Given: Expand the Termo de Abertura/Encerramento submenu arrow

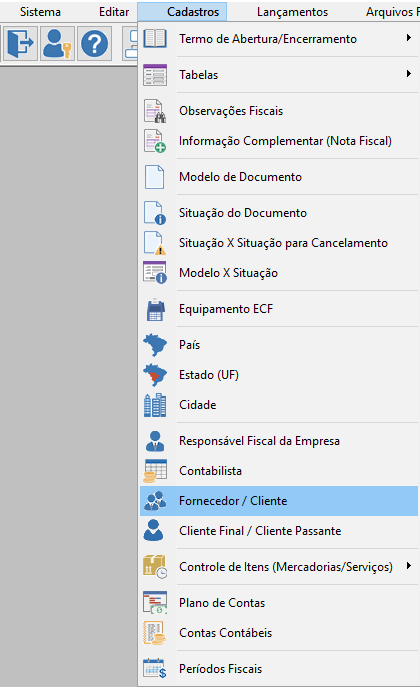Looking at the screenshot, I should coord(409,38).
